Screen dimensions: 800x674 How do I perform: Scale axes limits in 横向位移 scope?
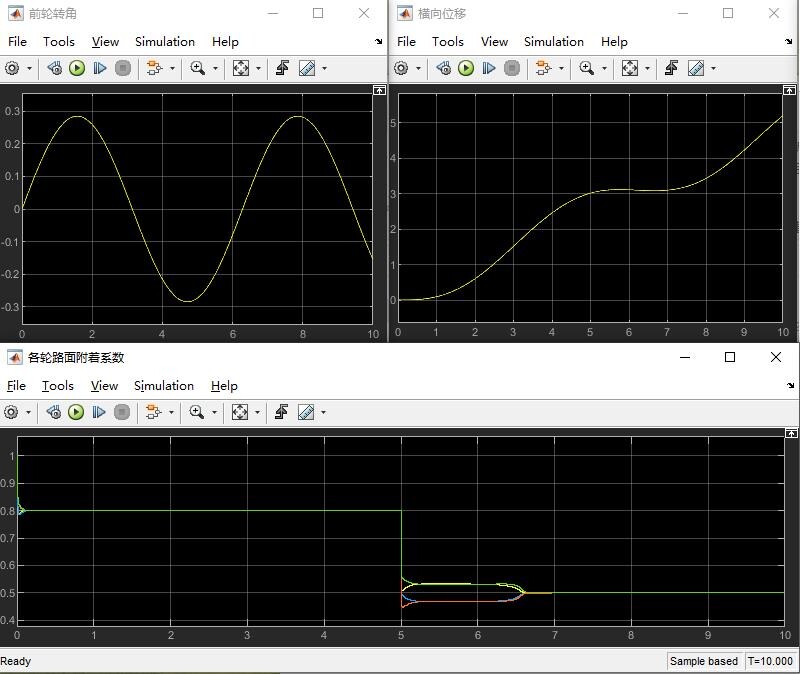coord(629,68)
